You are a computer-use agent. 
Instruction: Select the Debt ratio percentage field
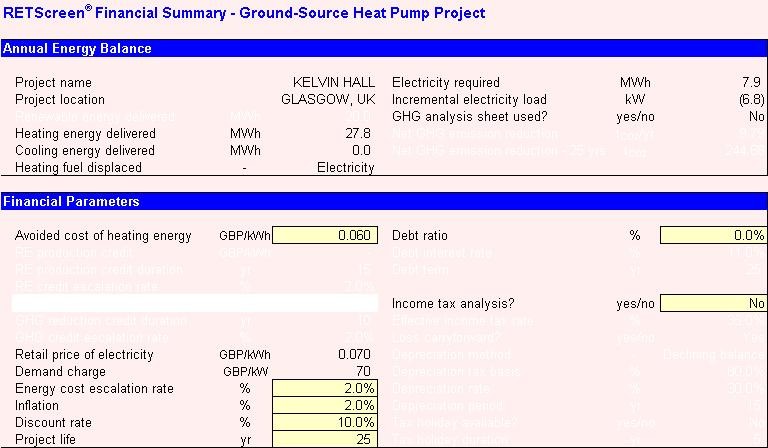click(713, 236)
